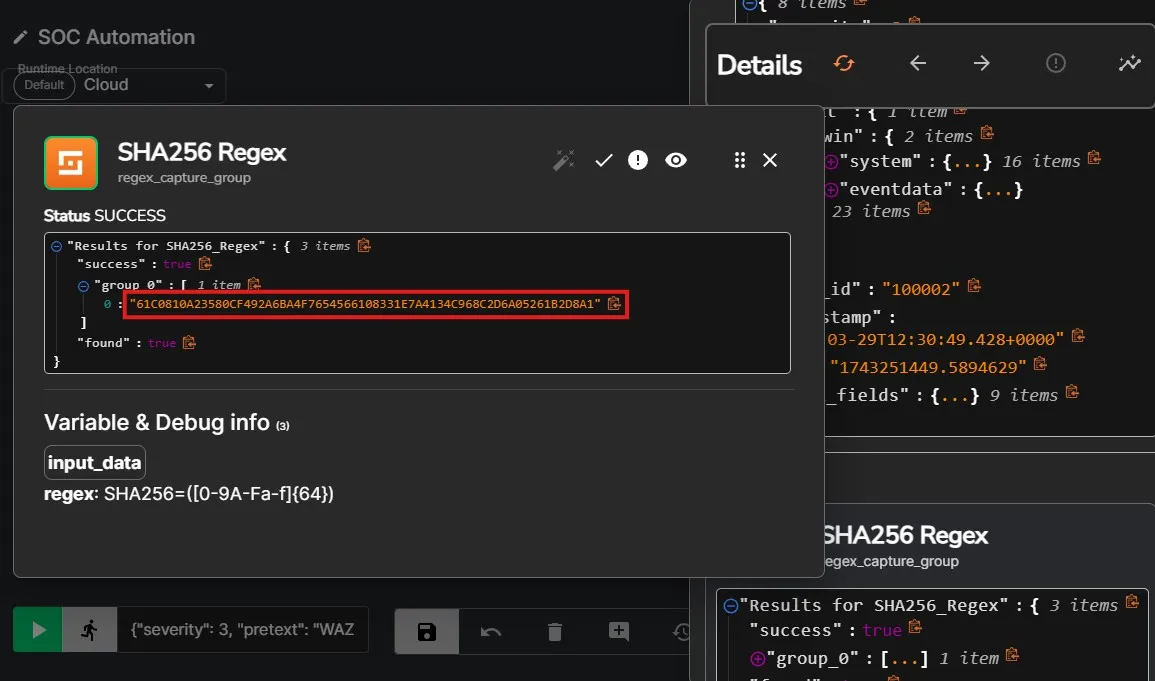Save the workflow using the floppy disk icon
The image size is (1155, 681).
point(427,631)
